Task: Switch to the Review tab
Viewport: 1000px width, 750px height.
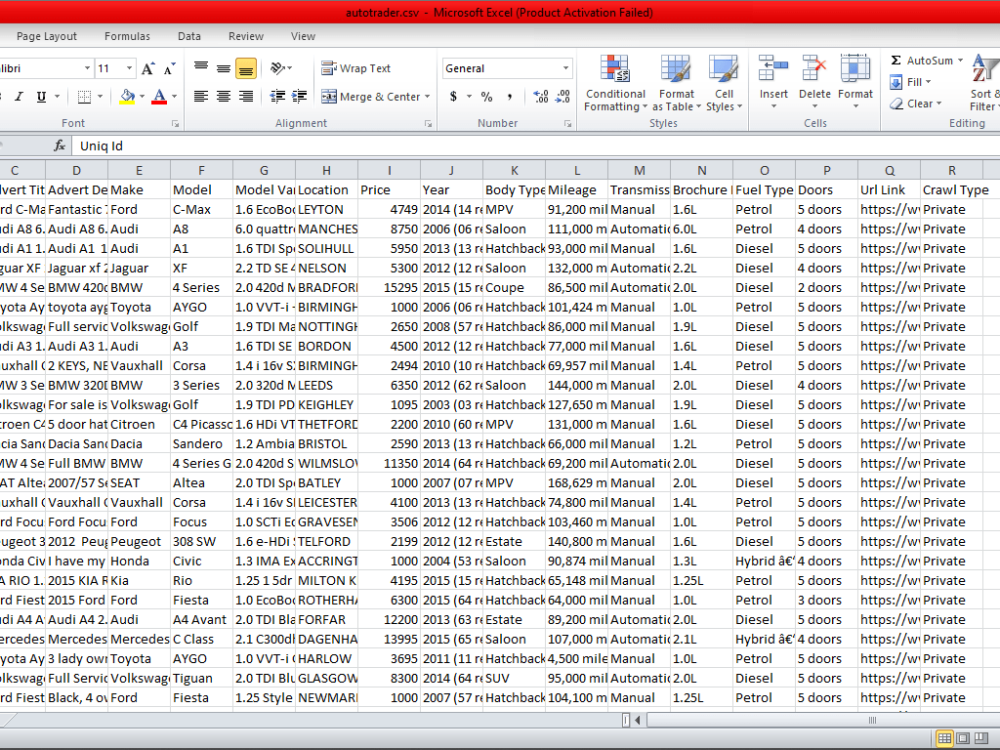Action: tap(246, 36)
